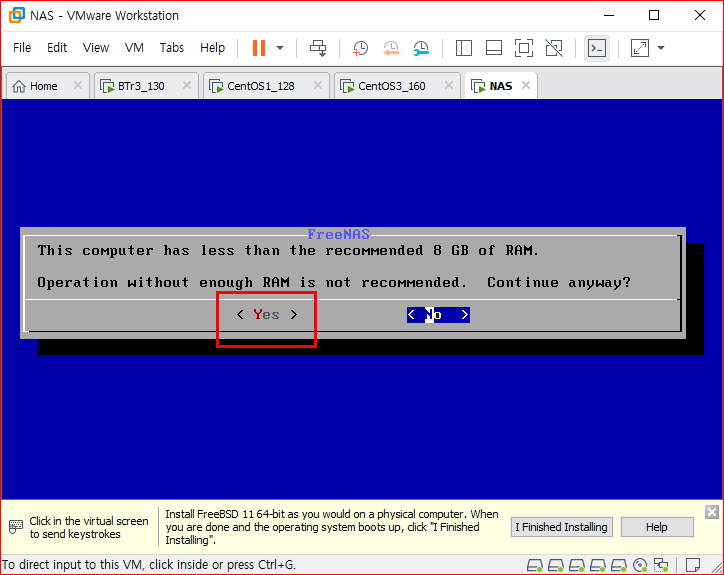Open the Tabs menu
The width and height of the screenshot is (724, 575).
click(x=172, y=48)
